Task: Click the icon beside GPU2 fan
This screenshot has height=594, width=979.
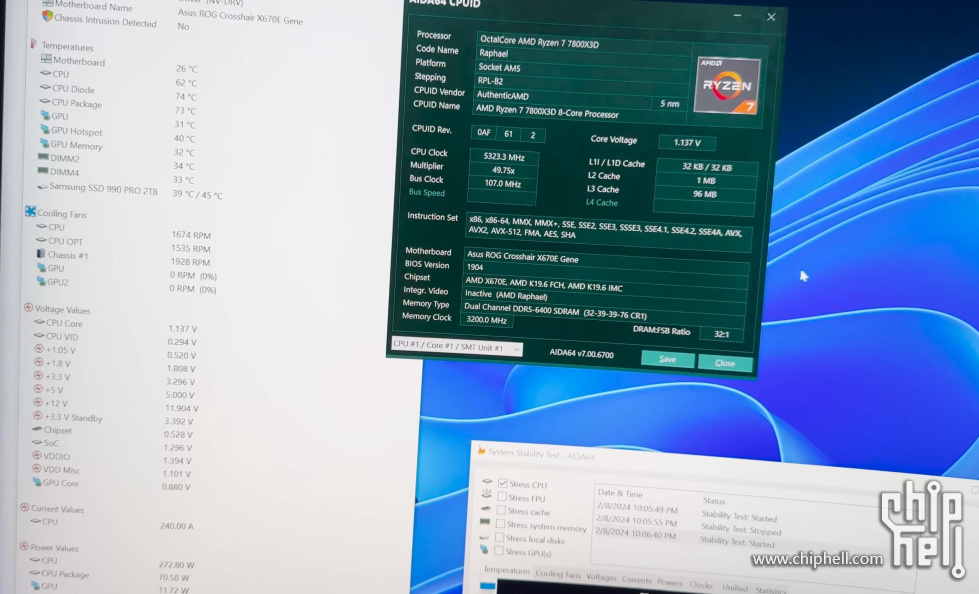Action: coord(41,281)
